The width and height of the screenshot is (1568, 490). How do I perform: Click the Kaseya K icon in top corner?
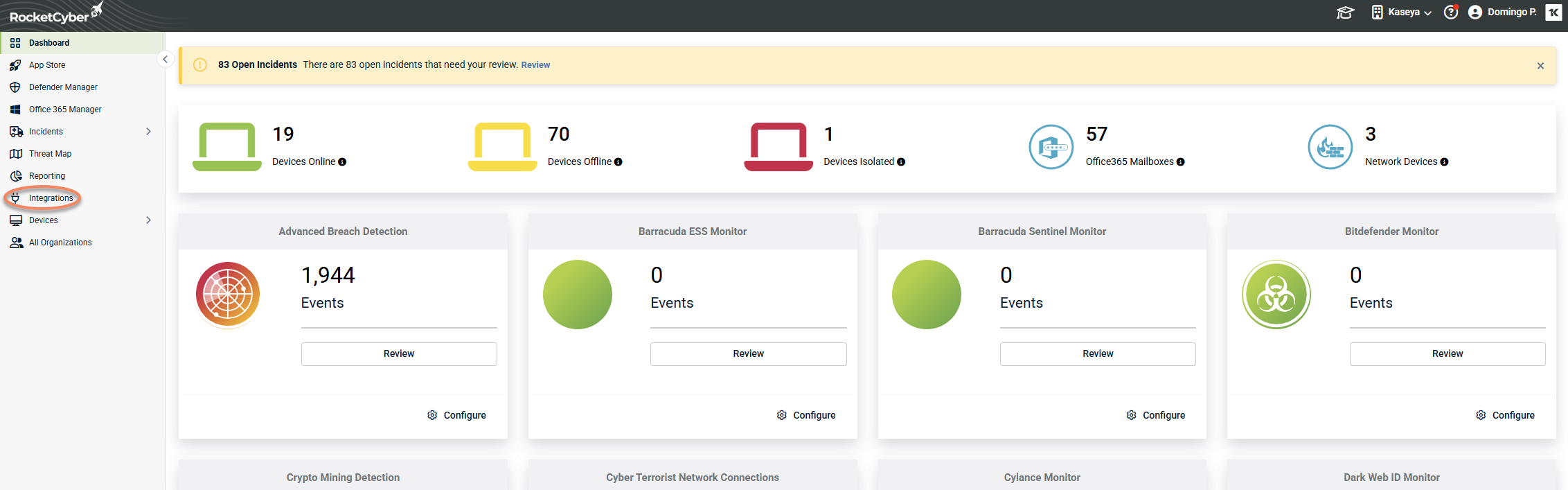point(1553,12)
